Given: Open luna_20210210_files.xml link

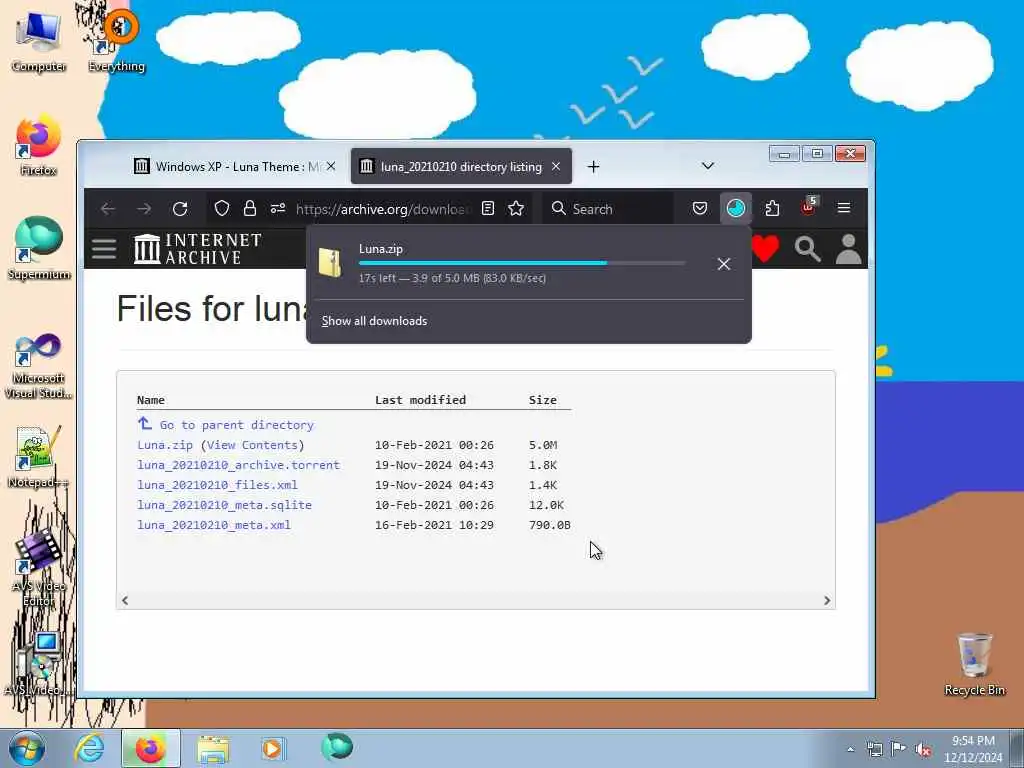Looking at the screenshot, I should tap(217, 485).
